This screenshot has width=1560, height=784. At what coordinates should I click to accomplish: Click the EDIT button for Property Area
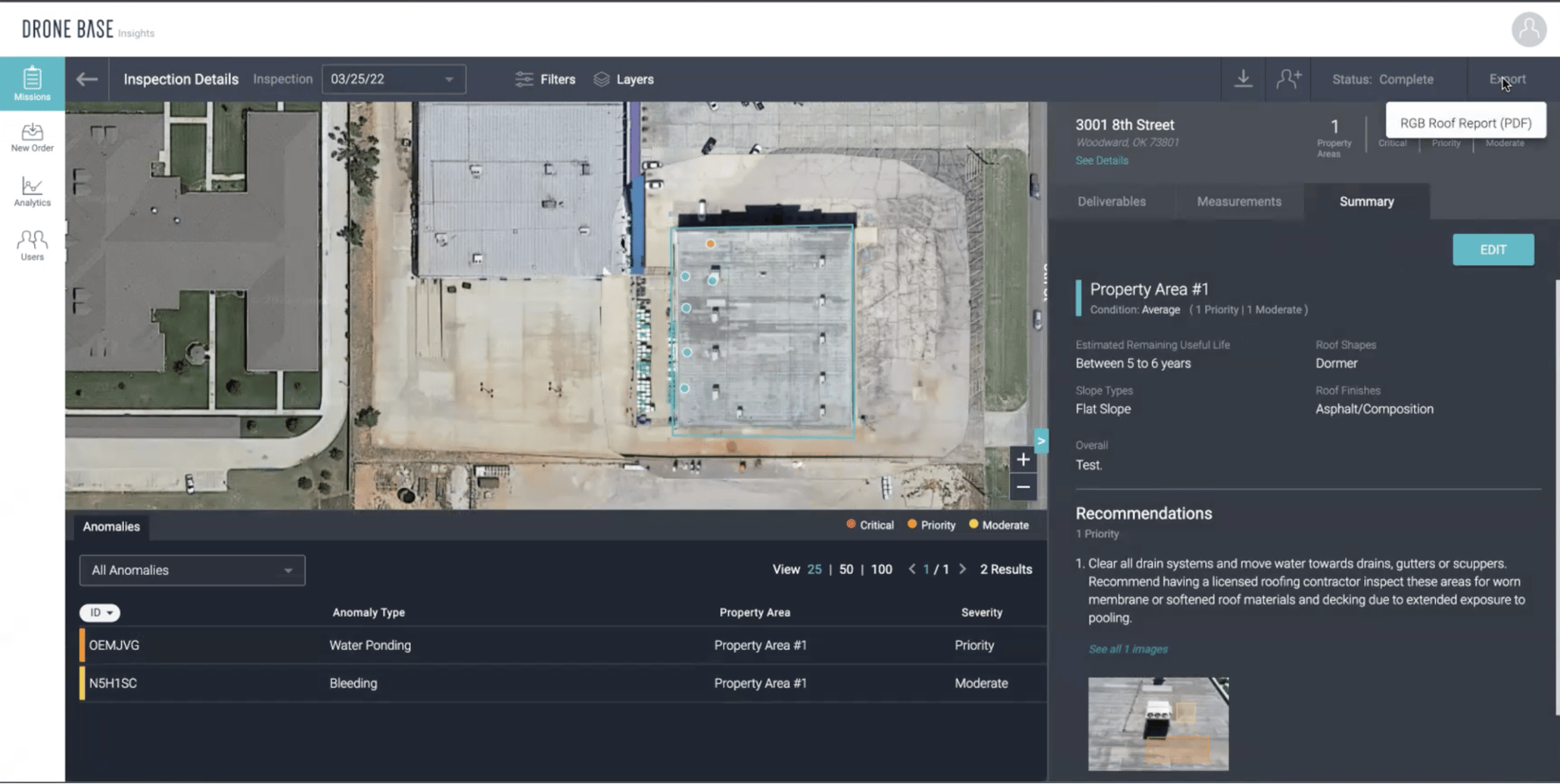click(1492, 249)
